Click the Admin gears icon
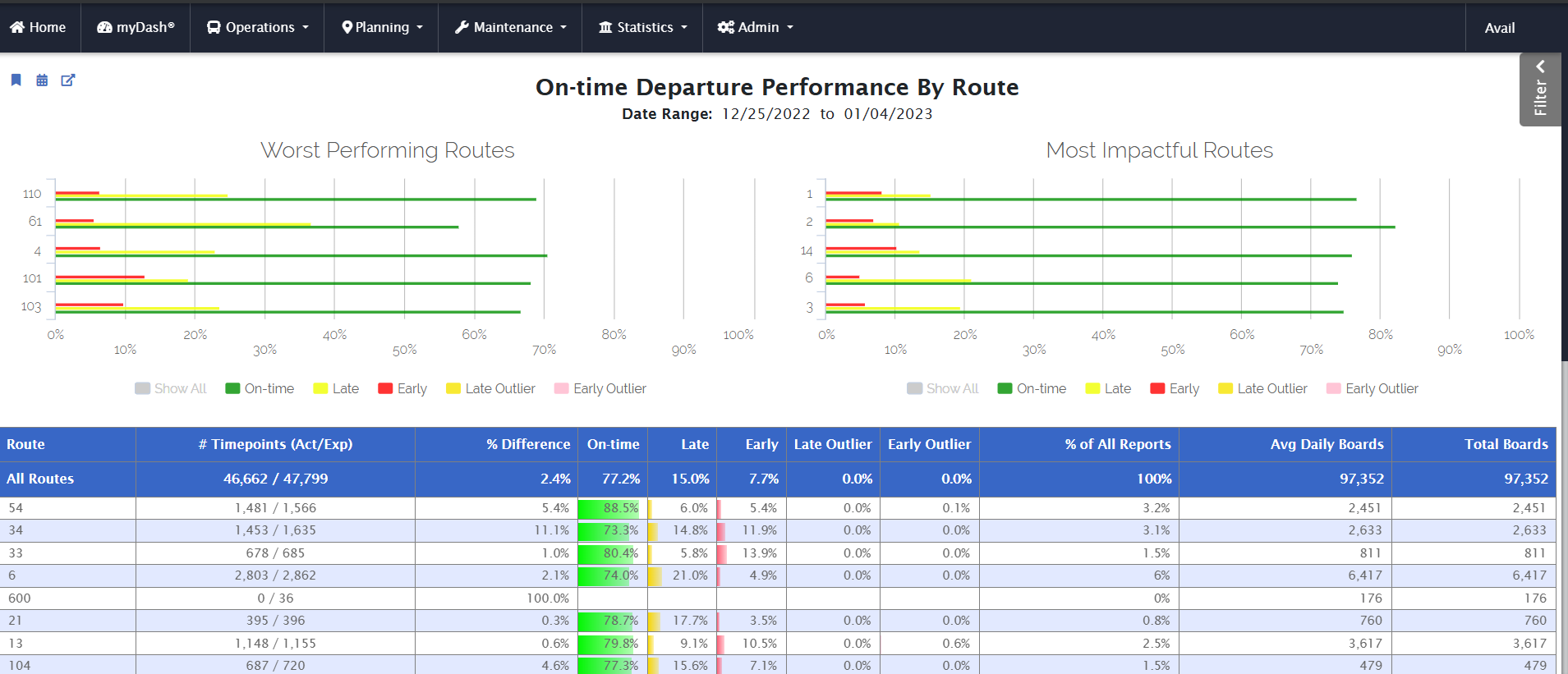The image size is (1568, 674). click(725, 27)
